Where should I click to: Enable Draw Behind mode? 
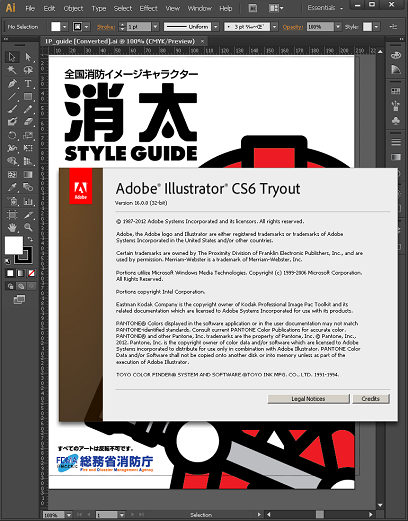pyautogui.click(x=21, y=286)
